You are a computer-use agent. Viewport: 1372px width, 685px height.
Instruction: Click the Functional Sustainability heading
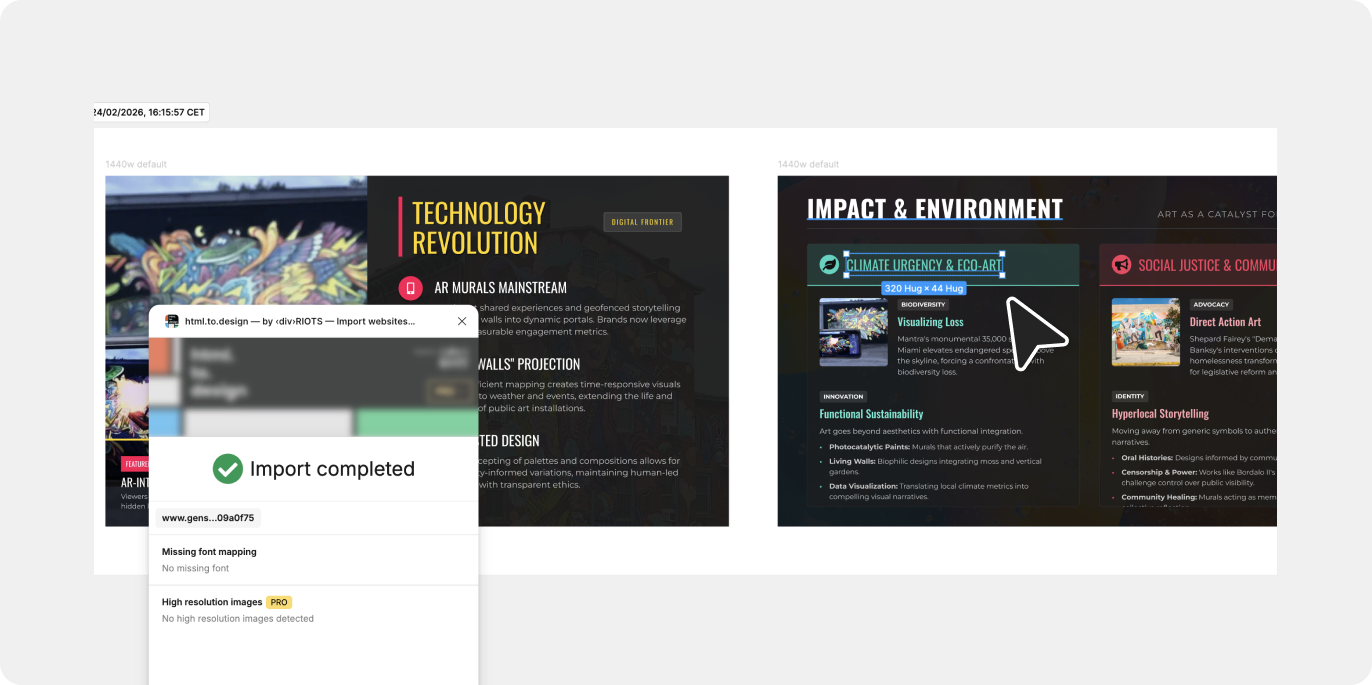coord(871,413)
